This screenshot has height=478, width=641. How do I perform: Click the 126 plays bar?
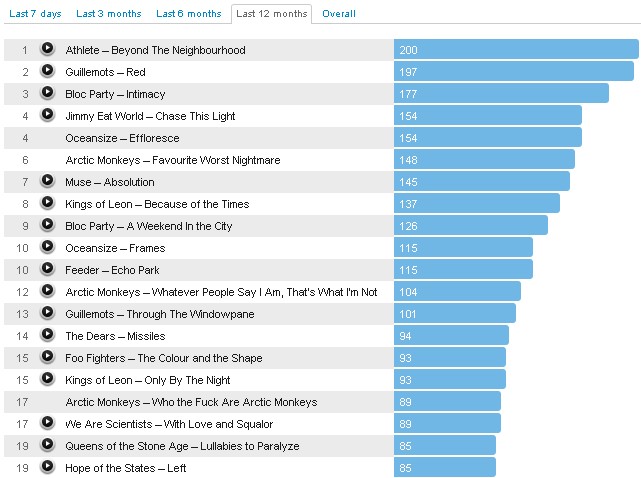[471, 226]
